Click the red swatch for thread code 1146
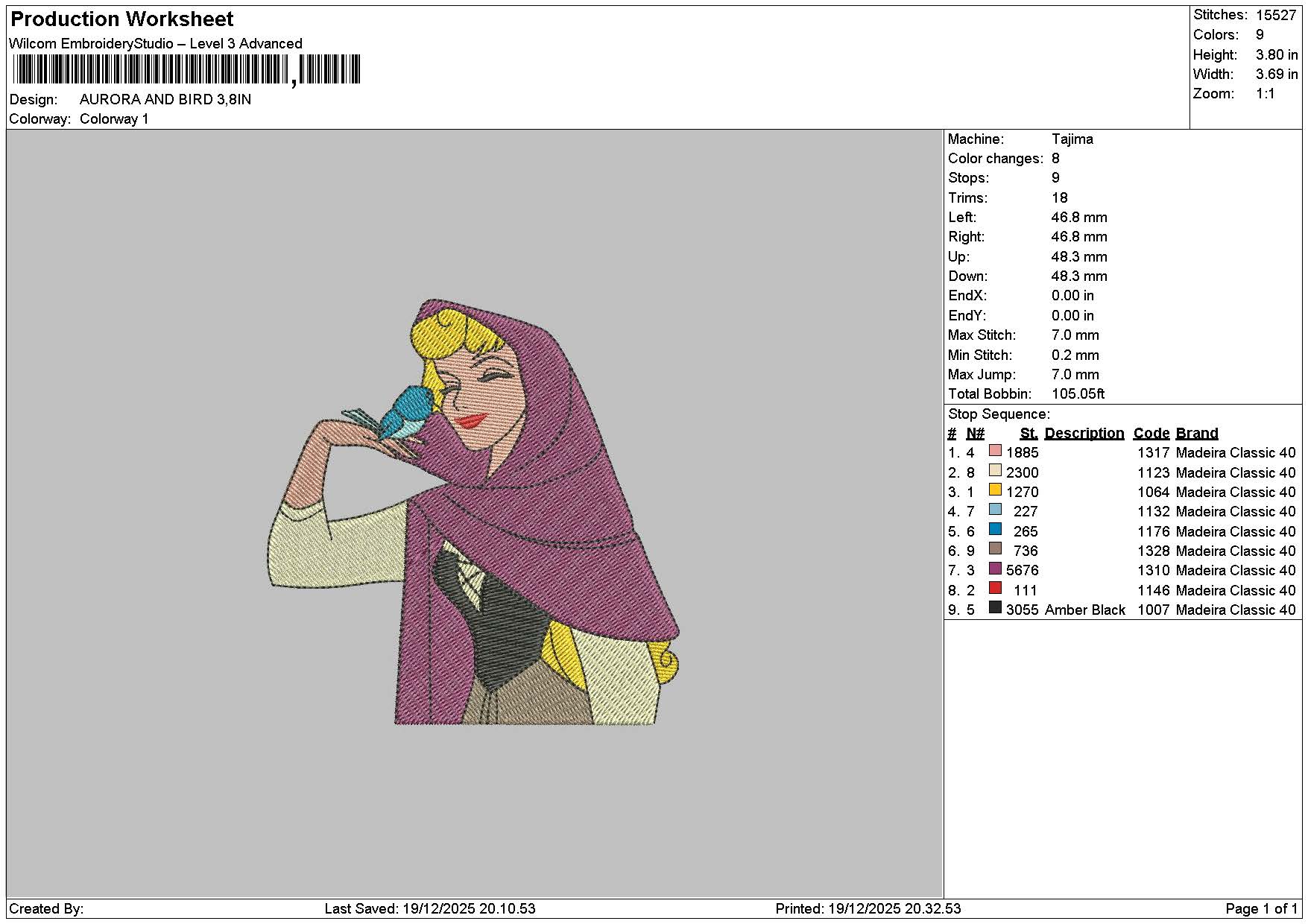Image resolution: width=1308 pixels, height=924 pixels. (995, 588)
